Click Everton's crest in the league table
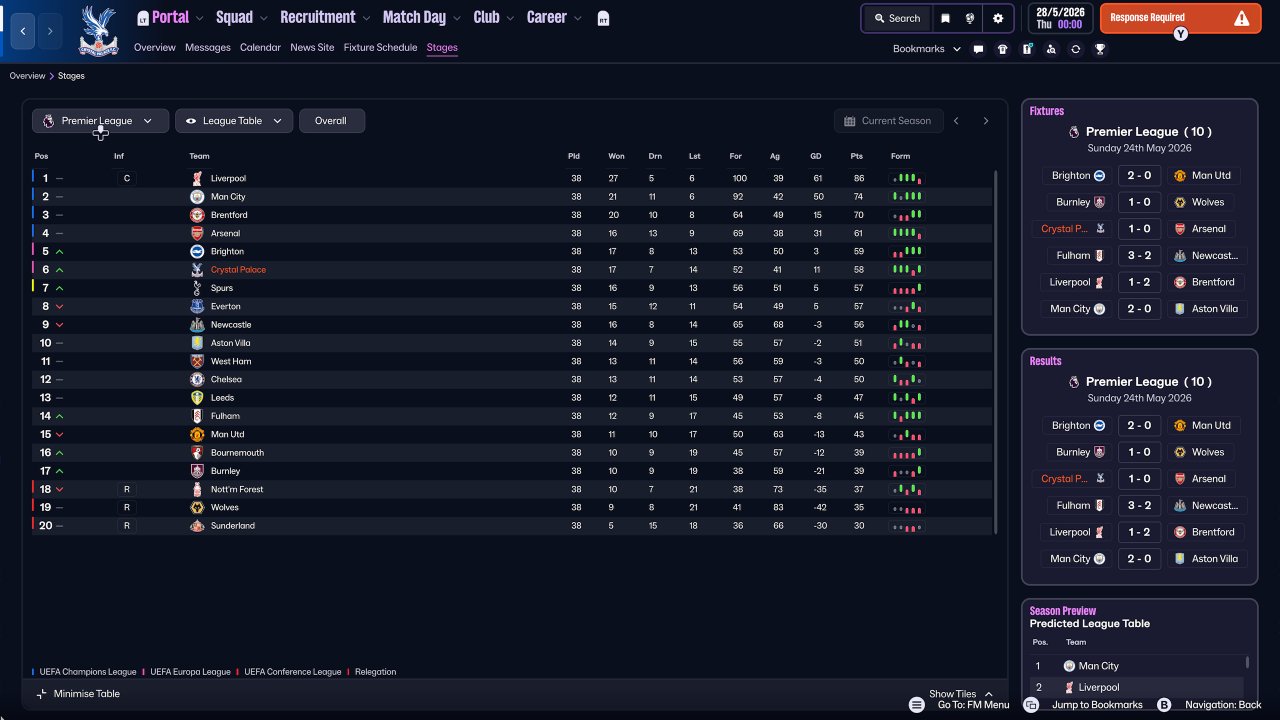Viewport: 1280px width, 720px height. pyautogui.click(x=197, y=306)
